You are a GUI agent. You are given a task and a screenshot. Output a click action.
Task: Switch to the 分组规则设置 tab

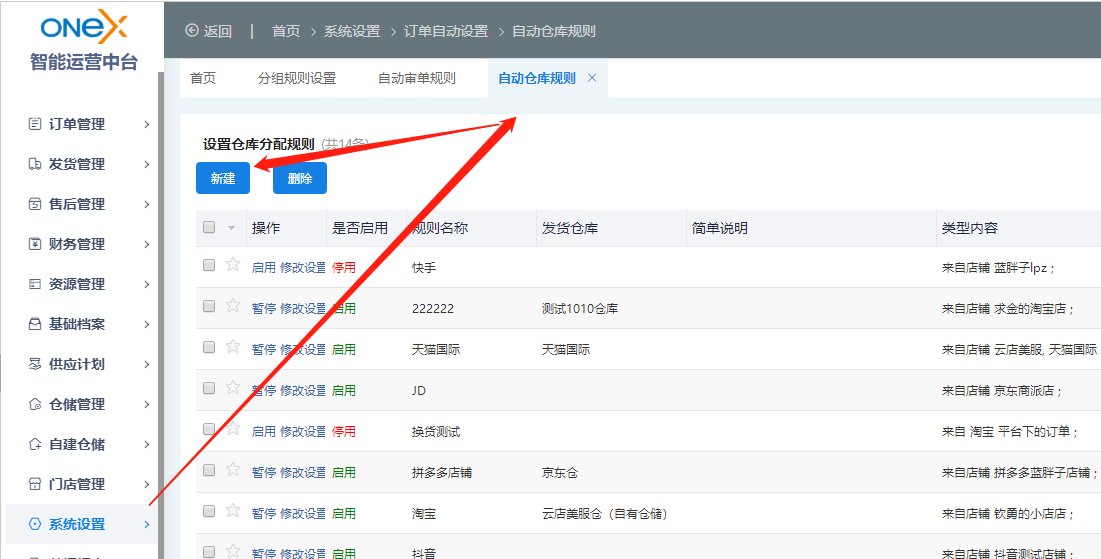point(297,78)
